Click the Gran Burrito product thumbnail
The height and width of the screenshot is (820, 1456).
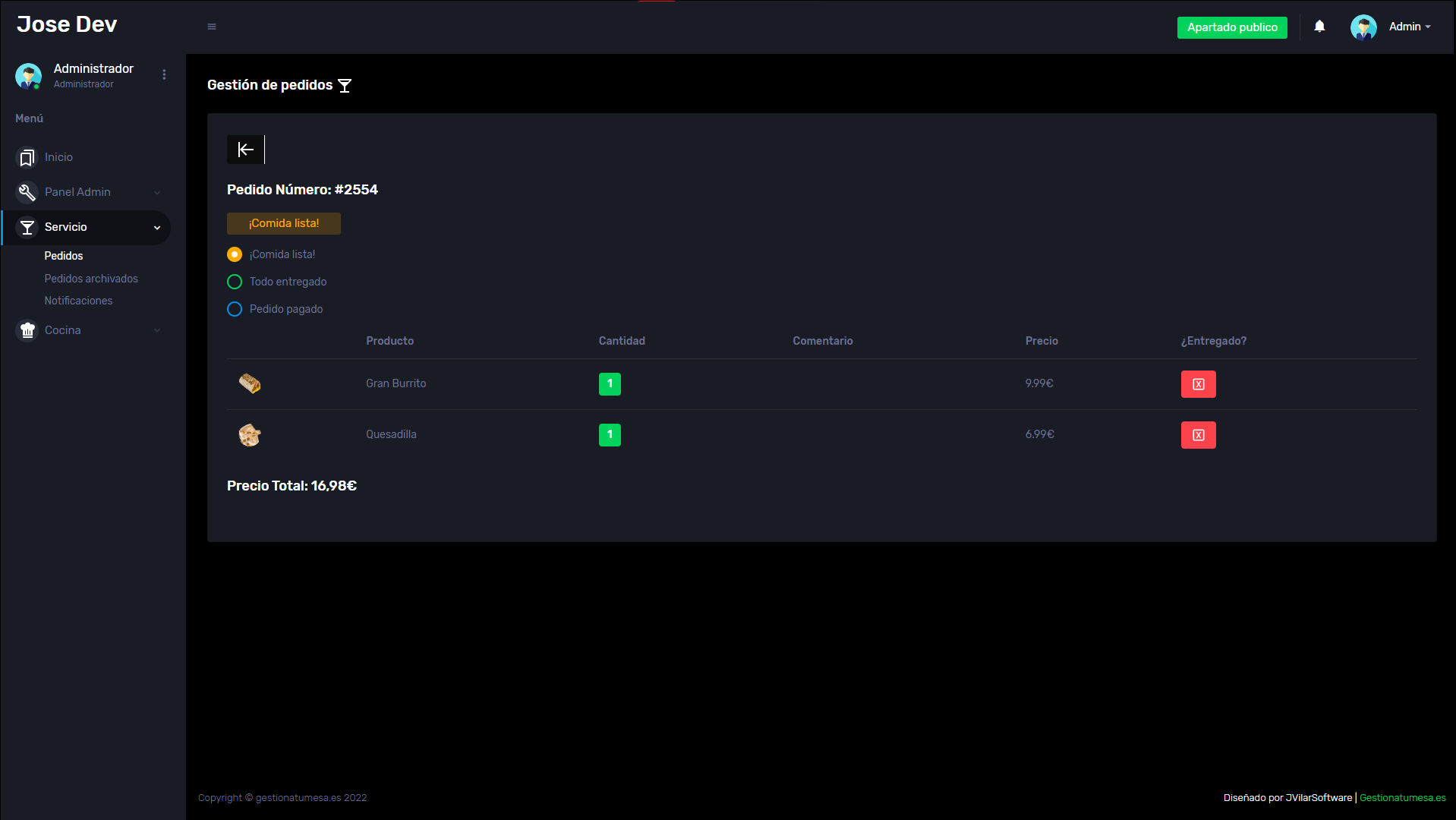click(x=250, y=383)
